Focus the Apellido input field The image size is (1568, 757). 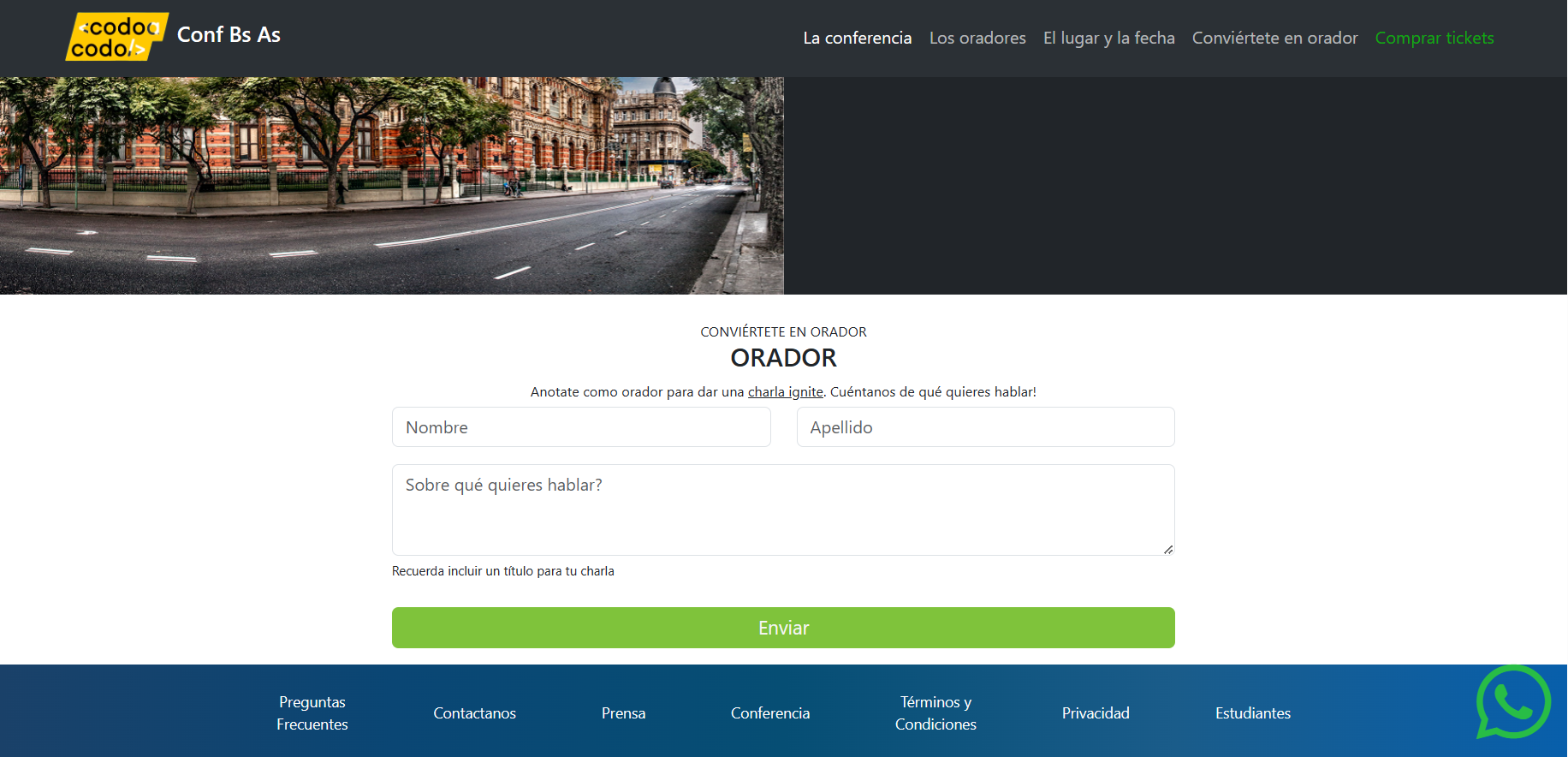[986, 427]
